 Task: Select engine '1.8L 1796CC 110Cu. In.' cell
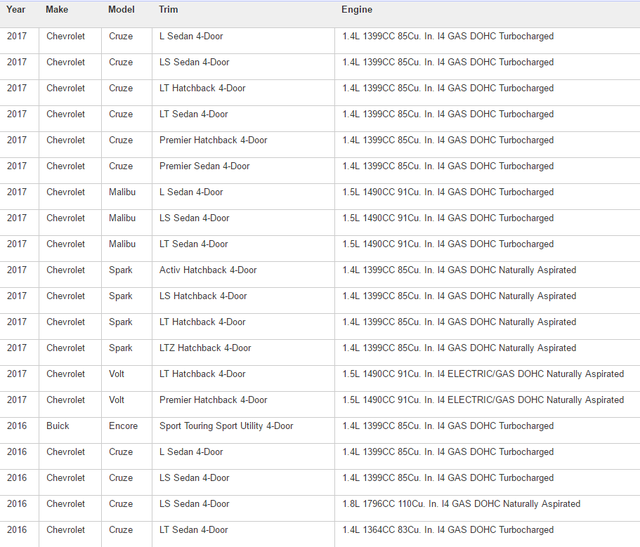(461, 504)
